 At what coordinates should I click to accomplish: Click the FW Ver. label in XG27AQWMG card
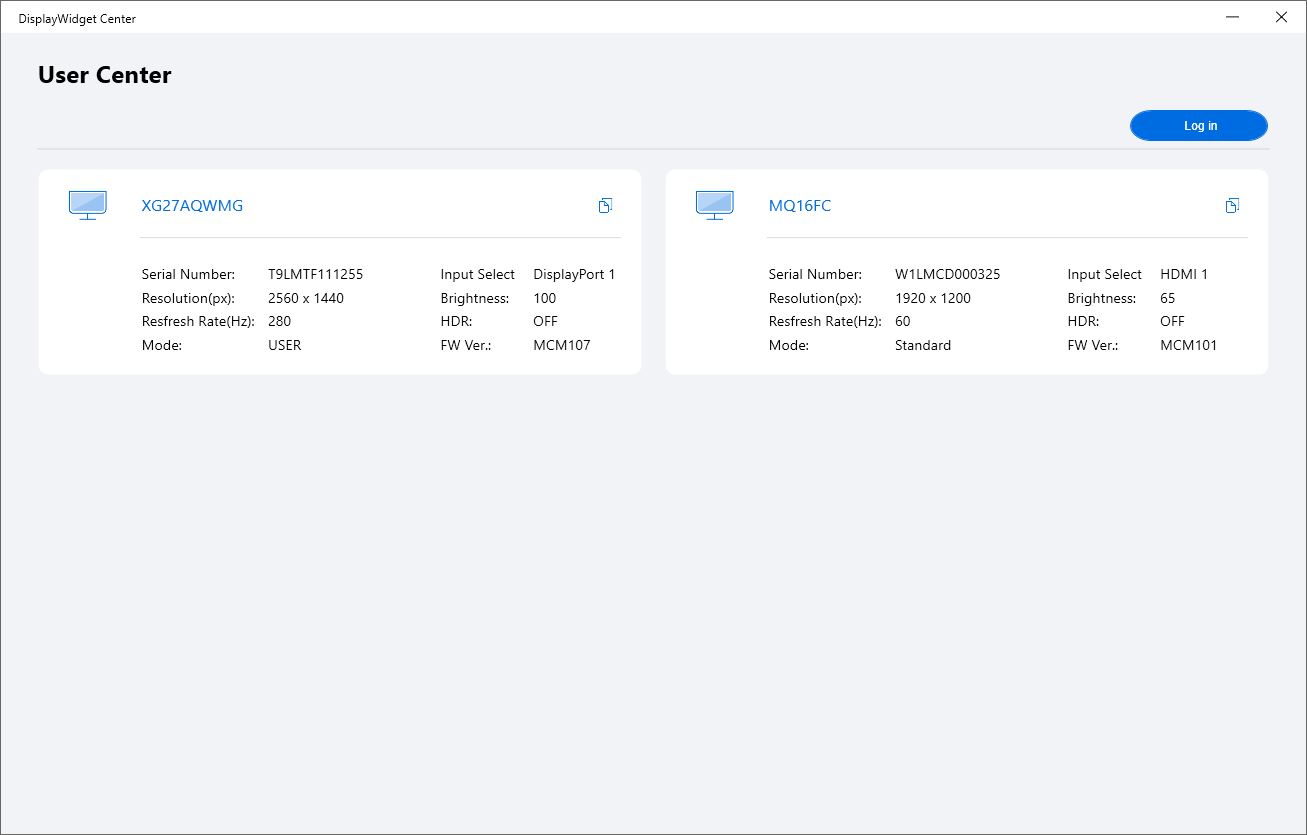[x=466, y=345]
